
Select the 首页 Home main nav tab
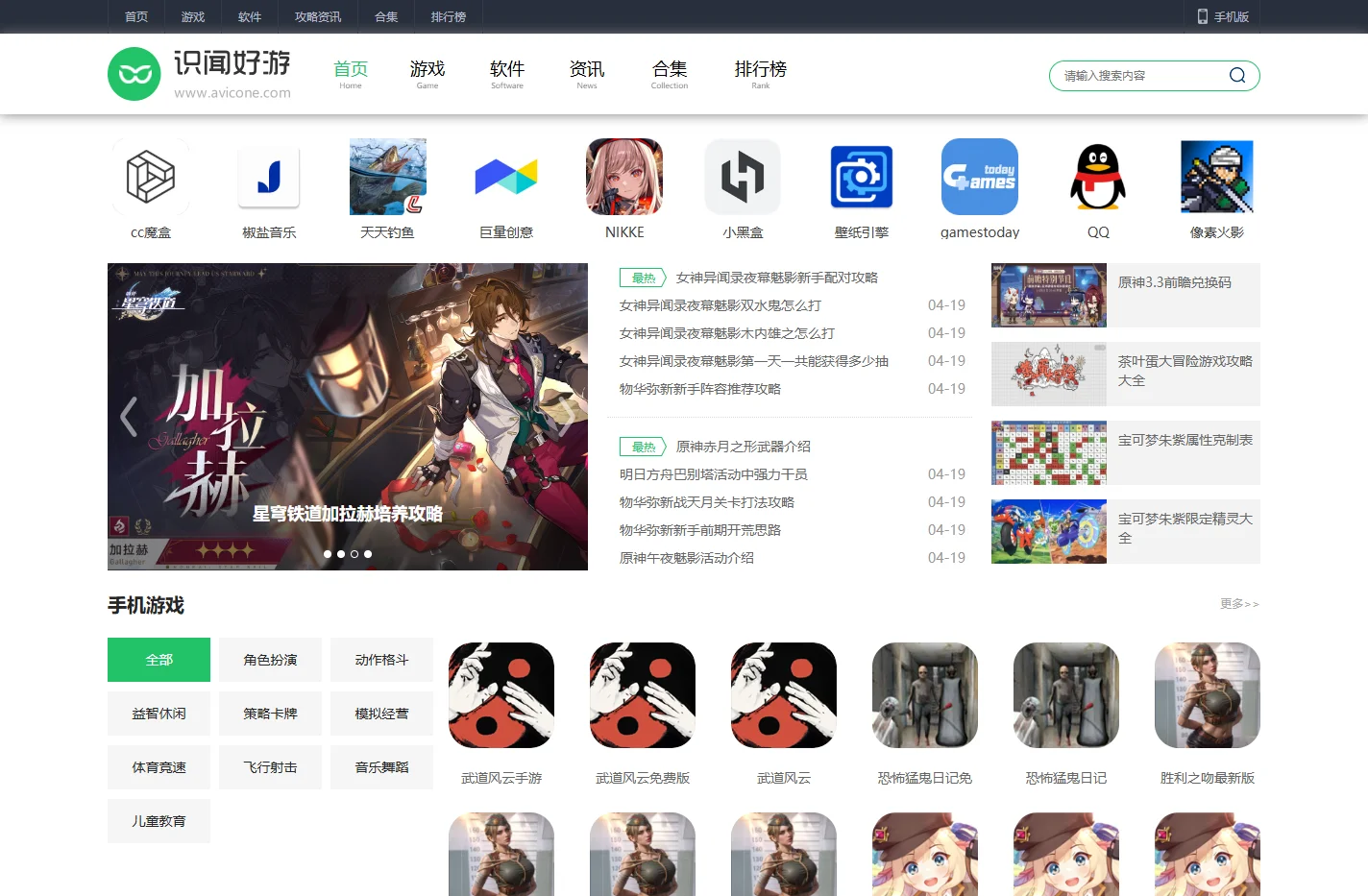351,74
